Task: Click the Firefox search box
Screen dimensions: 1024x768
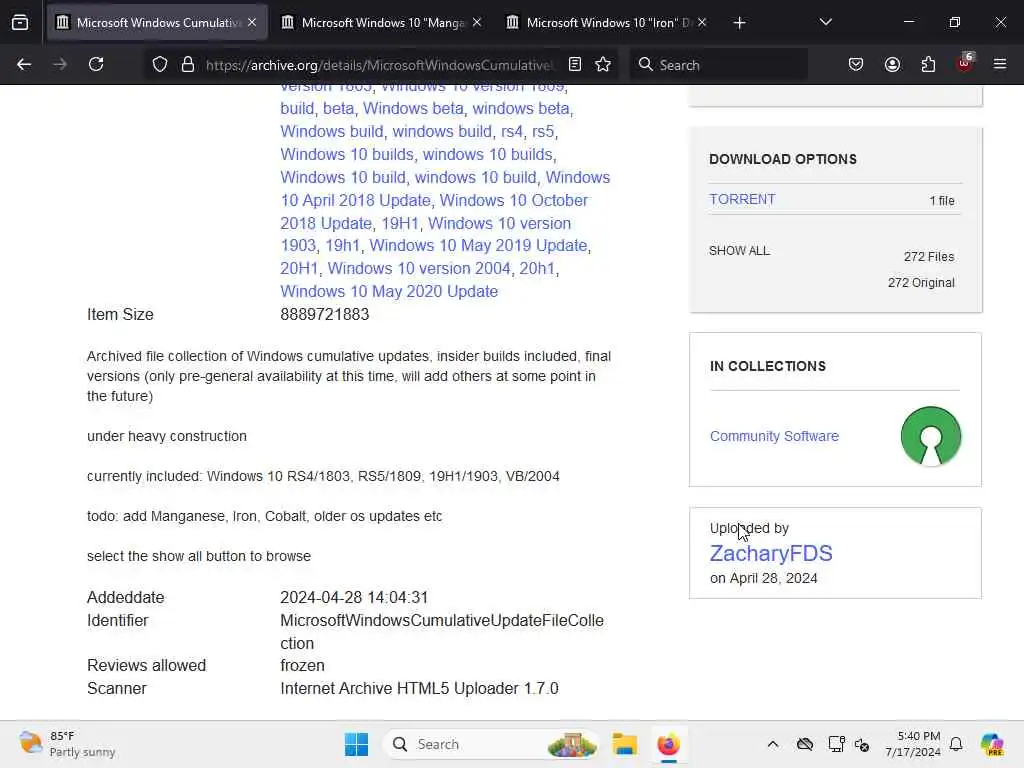Action: pos(718,65)
